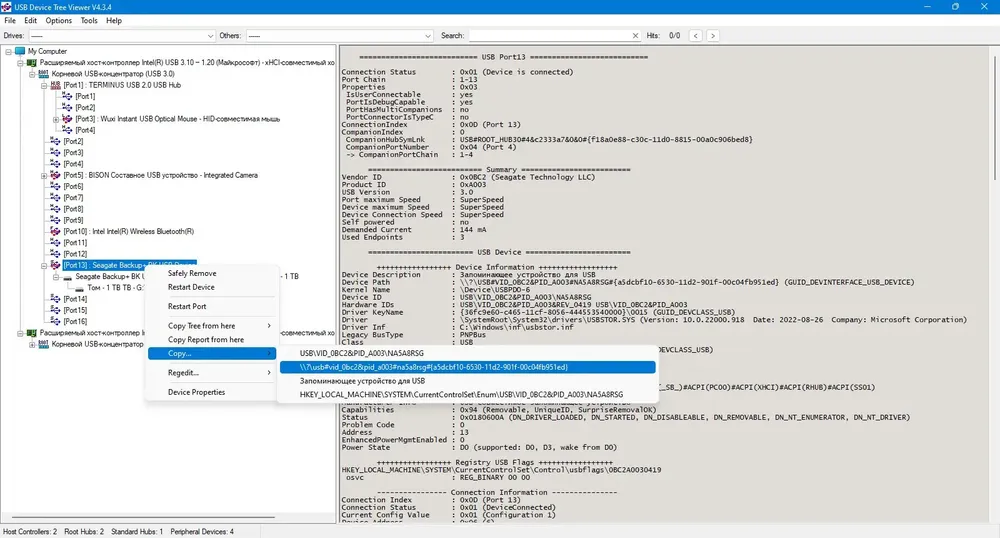The height and width of the screenshot is (538, 1000).
Task: Select the copy entry USB\VID_0BC2&PID_A003\NA5A8RSG
Action: pos(362,353)
